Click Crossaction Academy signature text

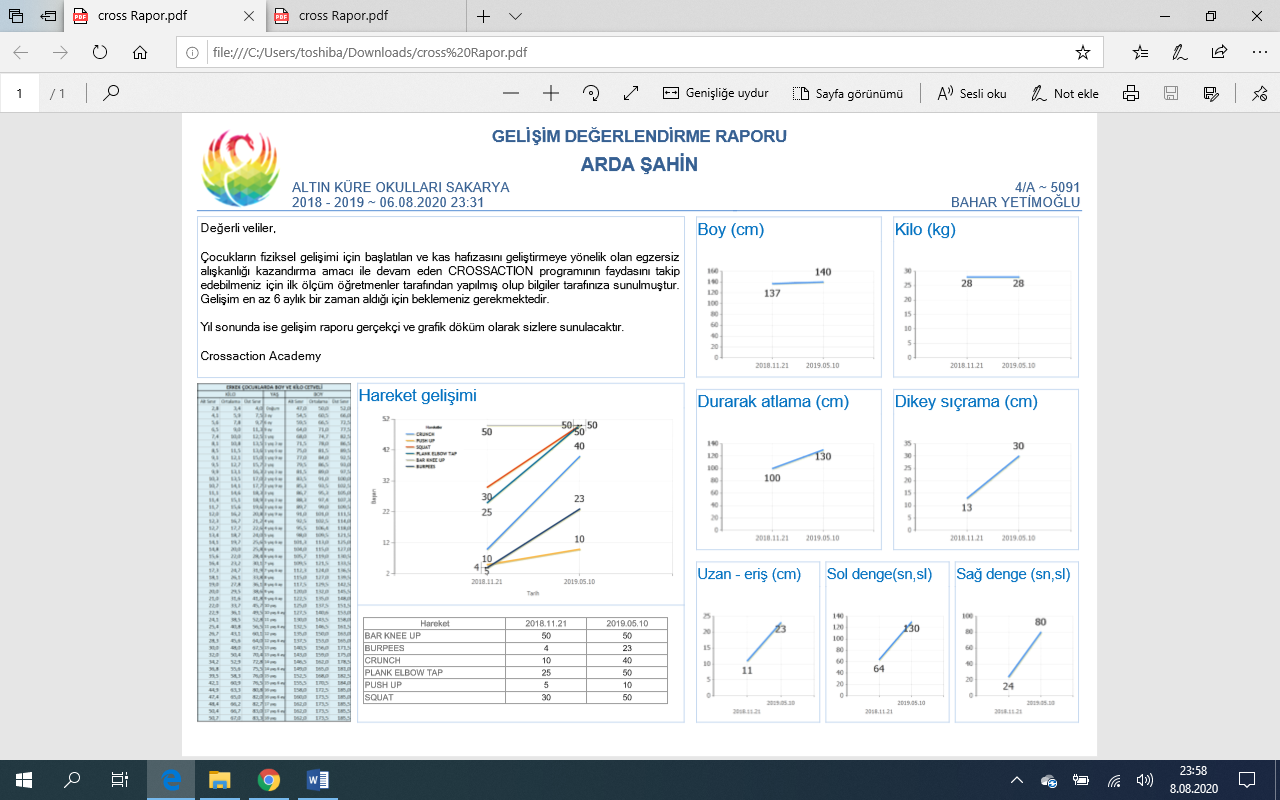[x=260, y=356]
